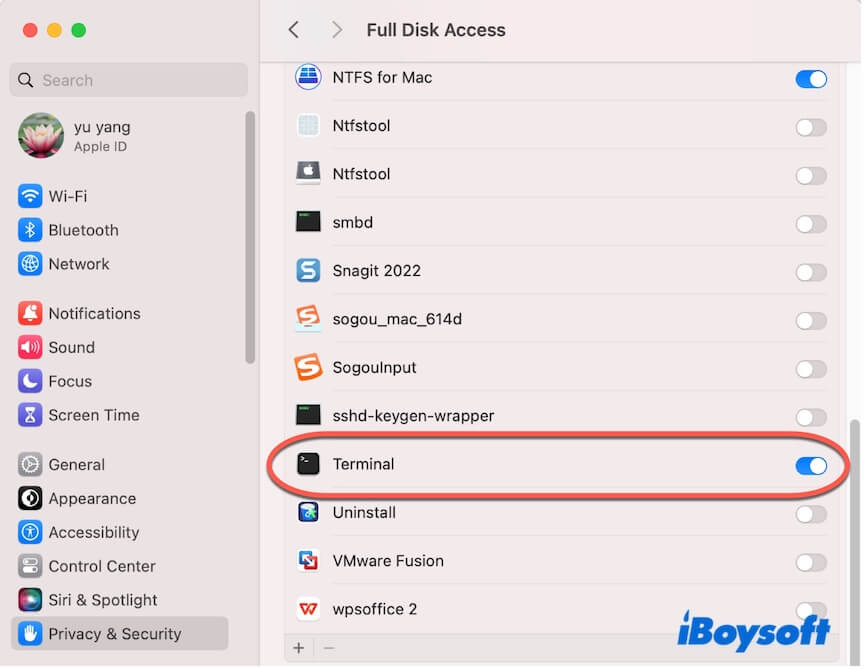Click the Snagit 2022 app icon
This screenshot has height=669, width=867.
click(x=308, y=271)
